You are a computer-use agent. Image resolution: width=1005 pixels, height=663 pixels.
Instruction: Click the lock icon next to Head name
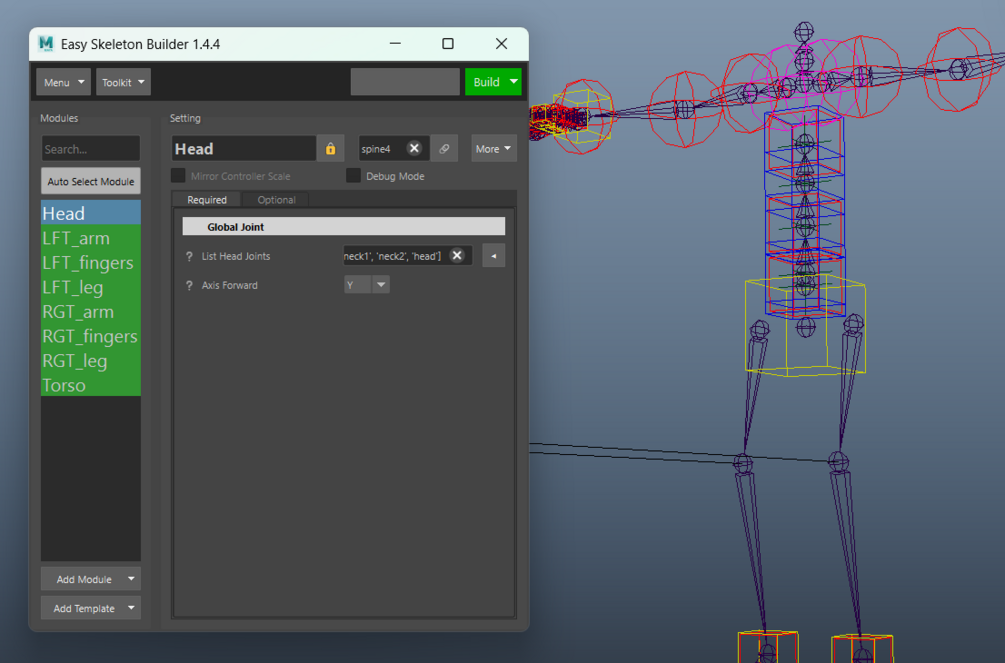coord(330,148)
